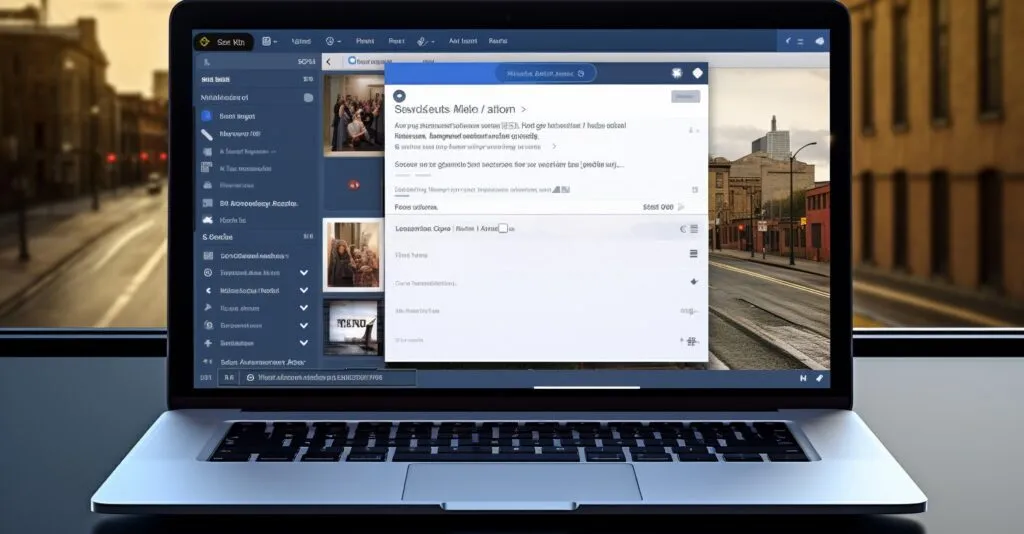The height and width of the screenshot is (534, 1024).
Task: Expand the chevron after the dialog title
Action: click(x=524, y=110)
